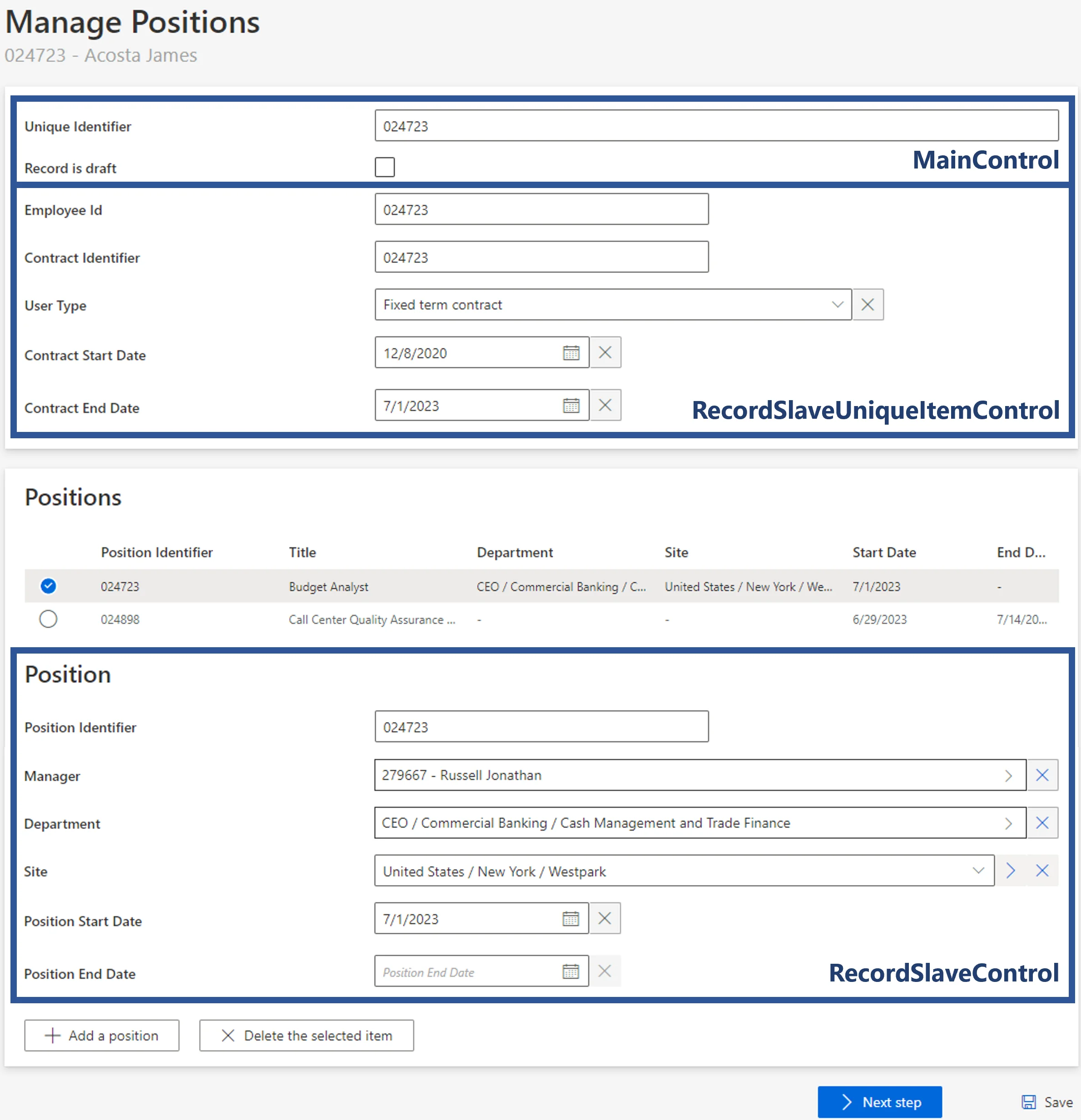Open calendar for Position Start Date
The image size is (1081, 1120).
[570, 919]
